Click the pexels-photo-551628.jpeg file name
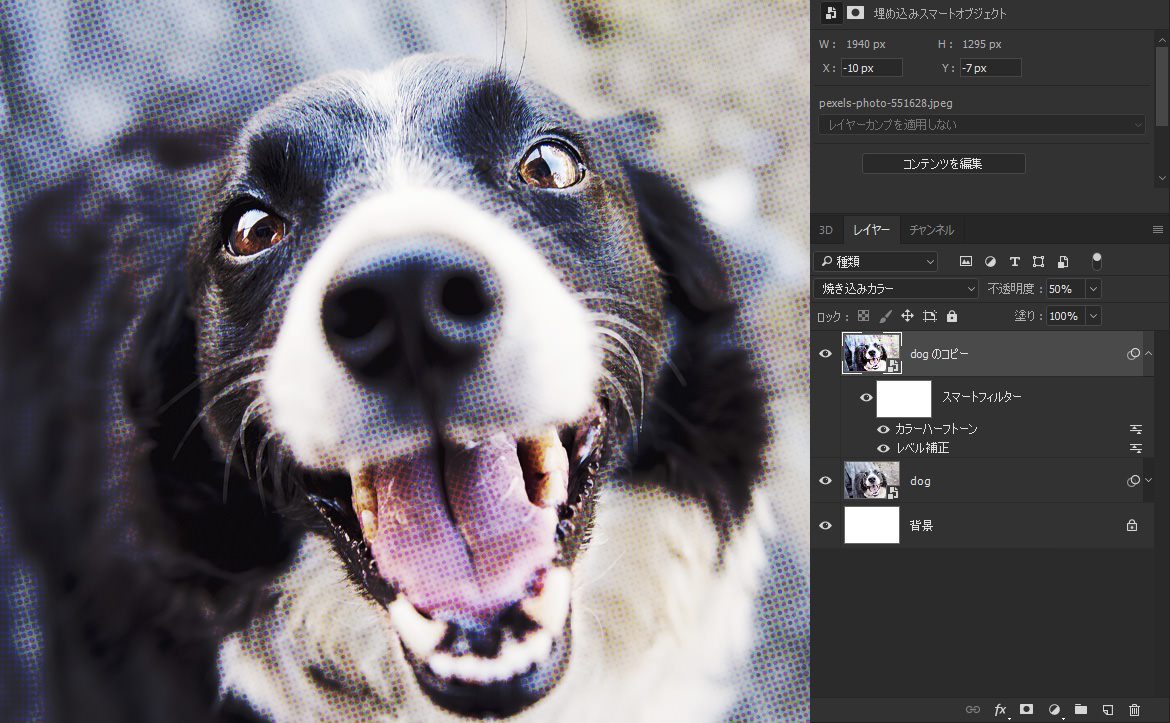This screenshot has width=1170, height=723. (886, 103)
